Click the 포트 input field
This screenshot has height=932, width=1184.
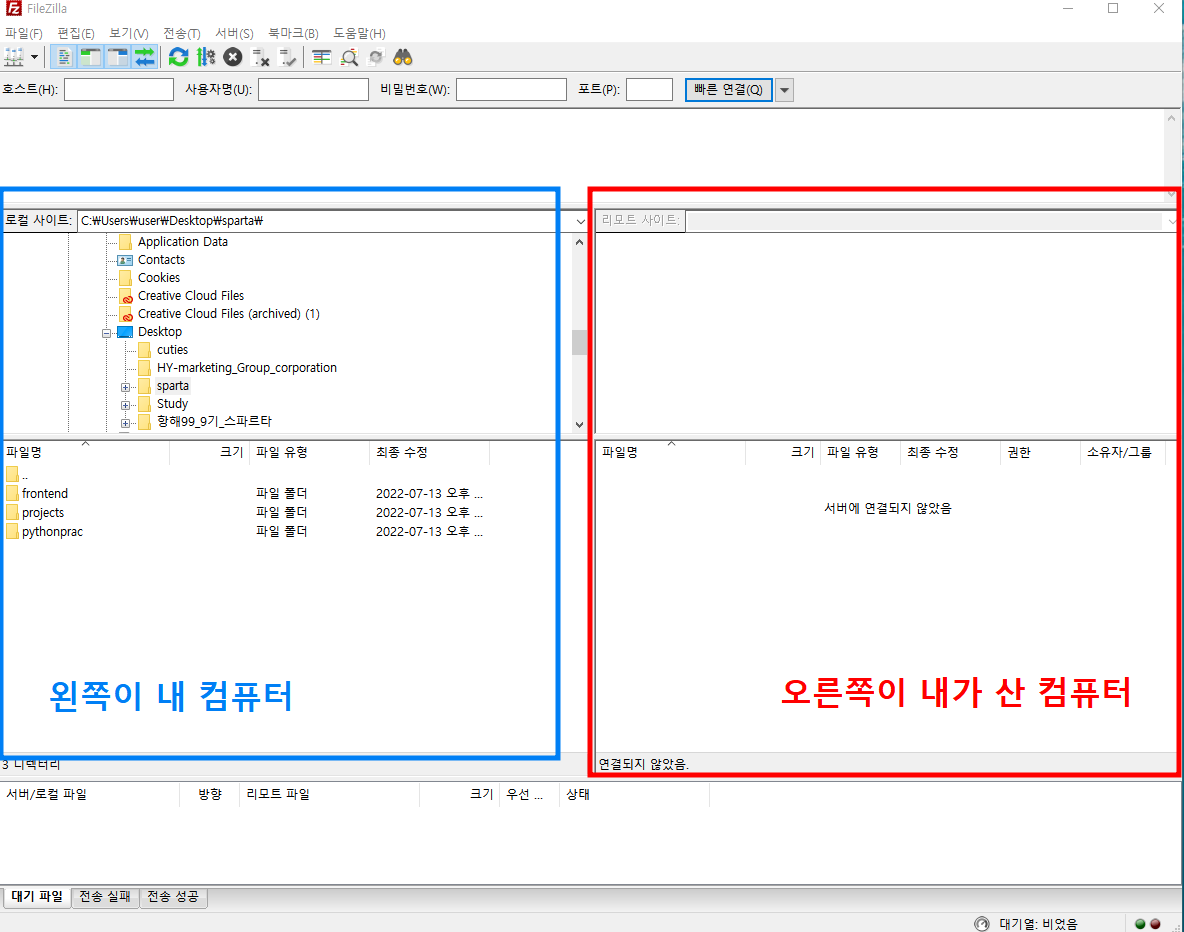click(x=649, y=90)
